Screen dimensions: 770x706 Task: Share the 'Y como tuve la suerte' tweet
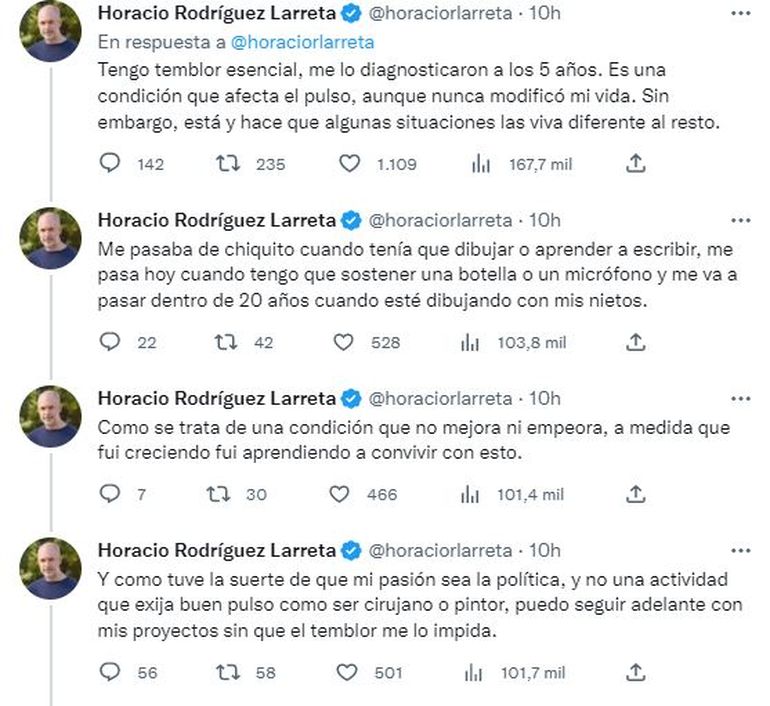coord(635,672)
